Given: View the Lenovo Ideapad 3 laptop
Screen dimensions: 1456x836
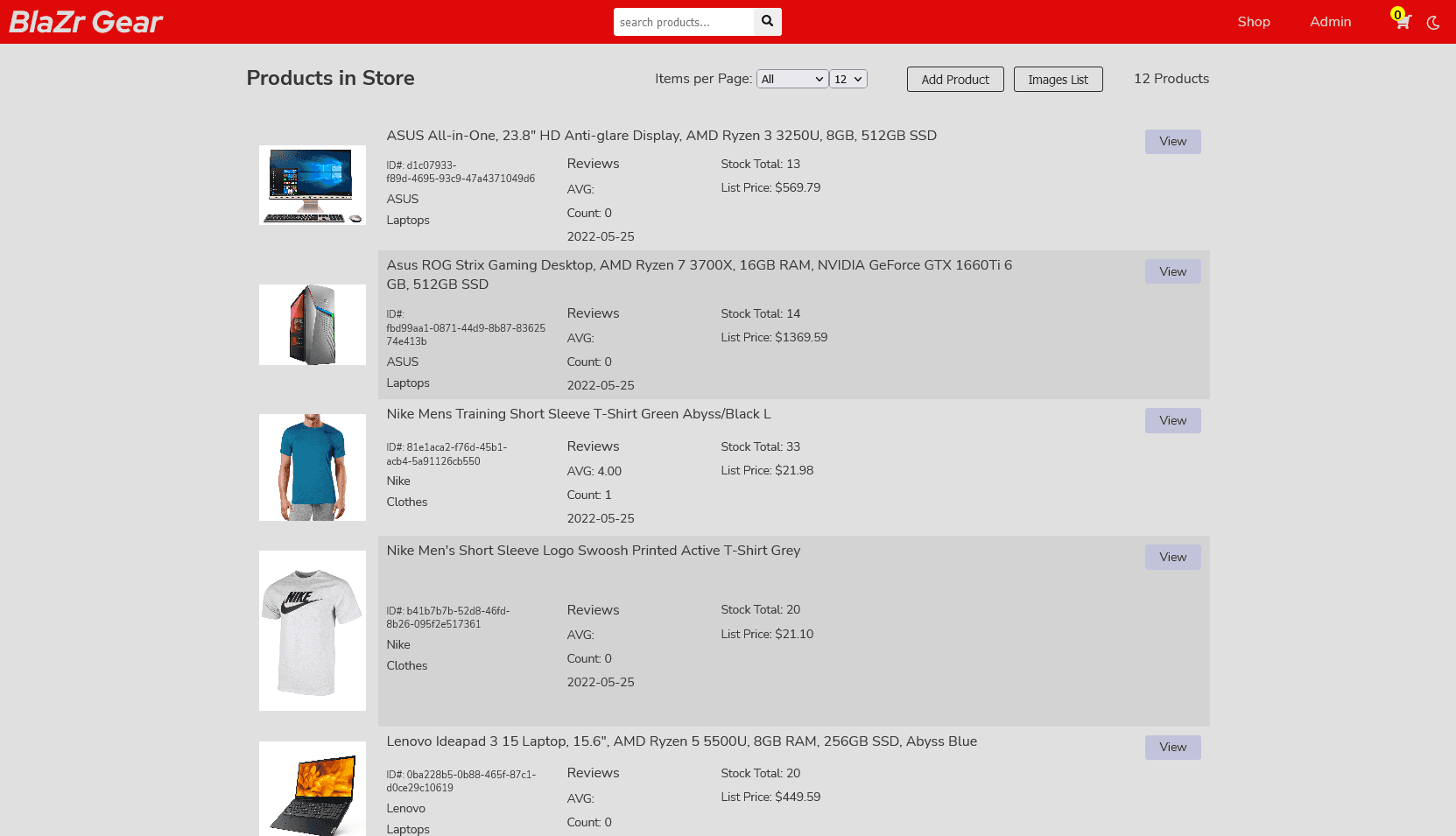Looking at the screenshot, I should coord(1172,747).
